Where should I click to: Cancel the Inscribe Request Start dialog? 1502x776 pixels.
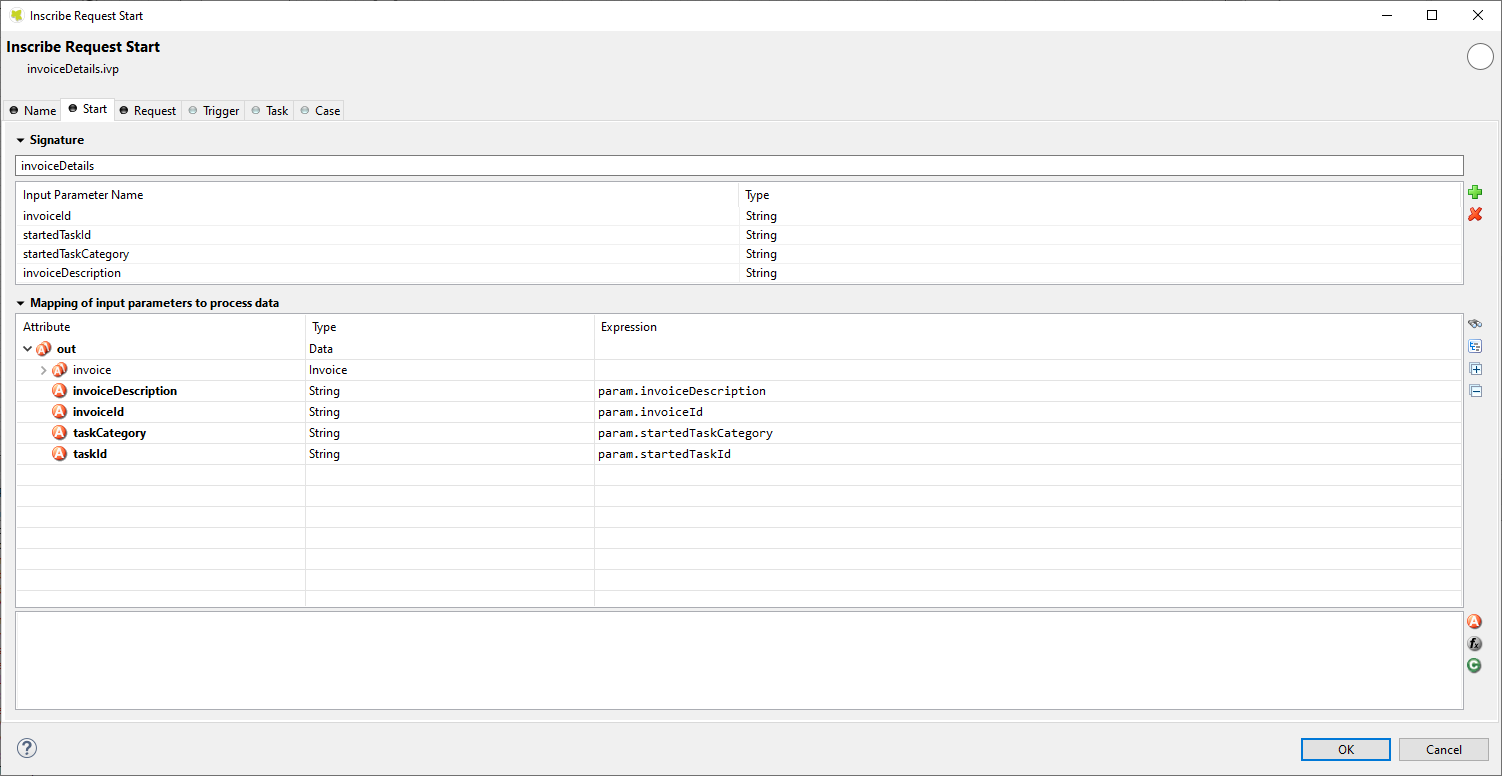pos(1444,748)
